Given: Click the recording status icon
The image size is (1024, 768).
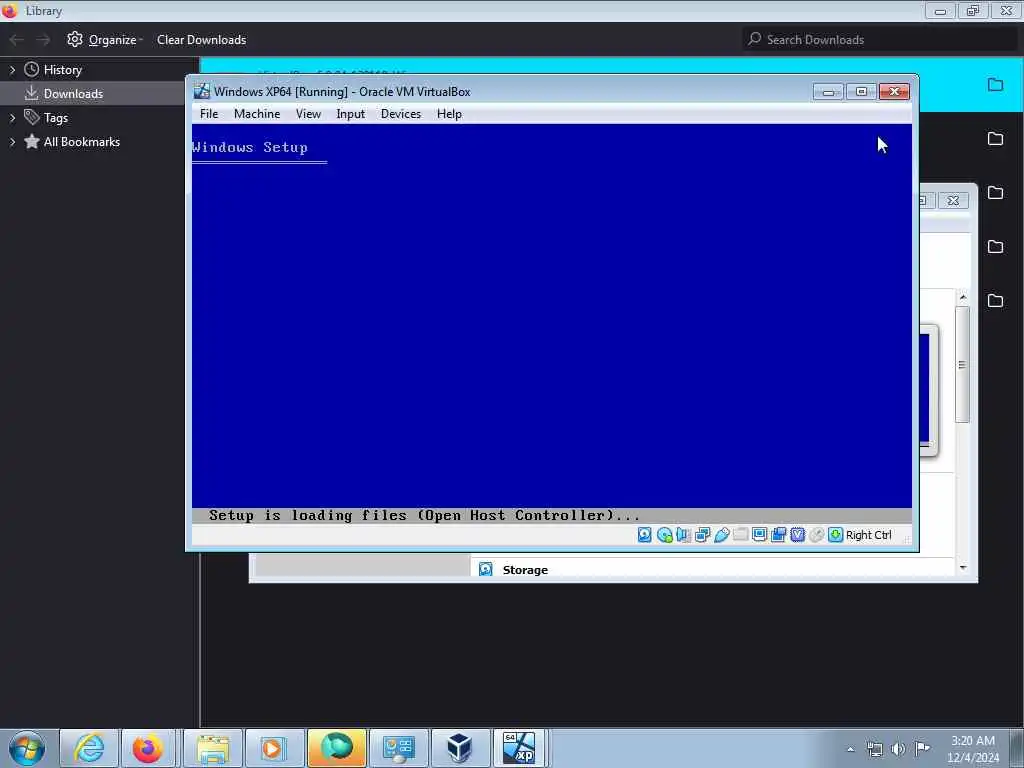Looking at the screenshot, I should tap(778, 535).
